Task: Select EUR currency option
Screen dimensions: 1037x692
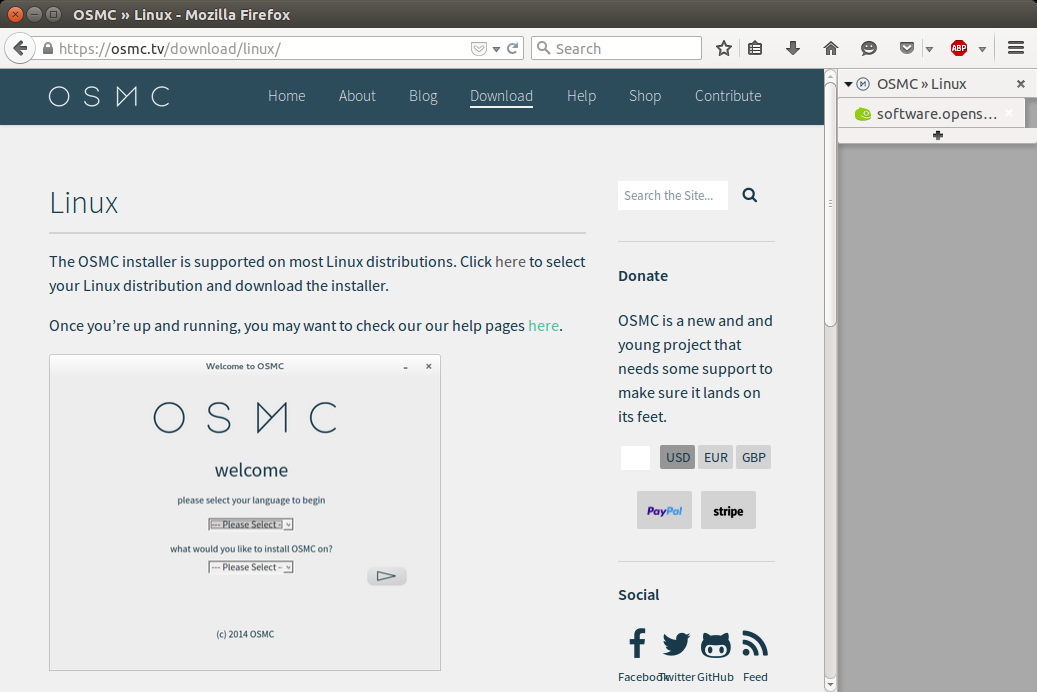Action: 716,458
